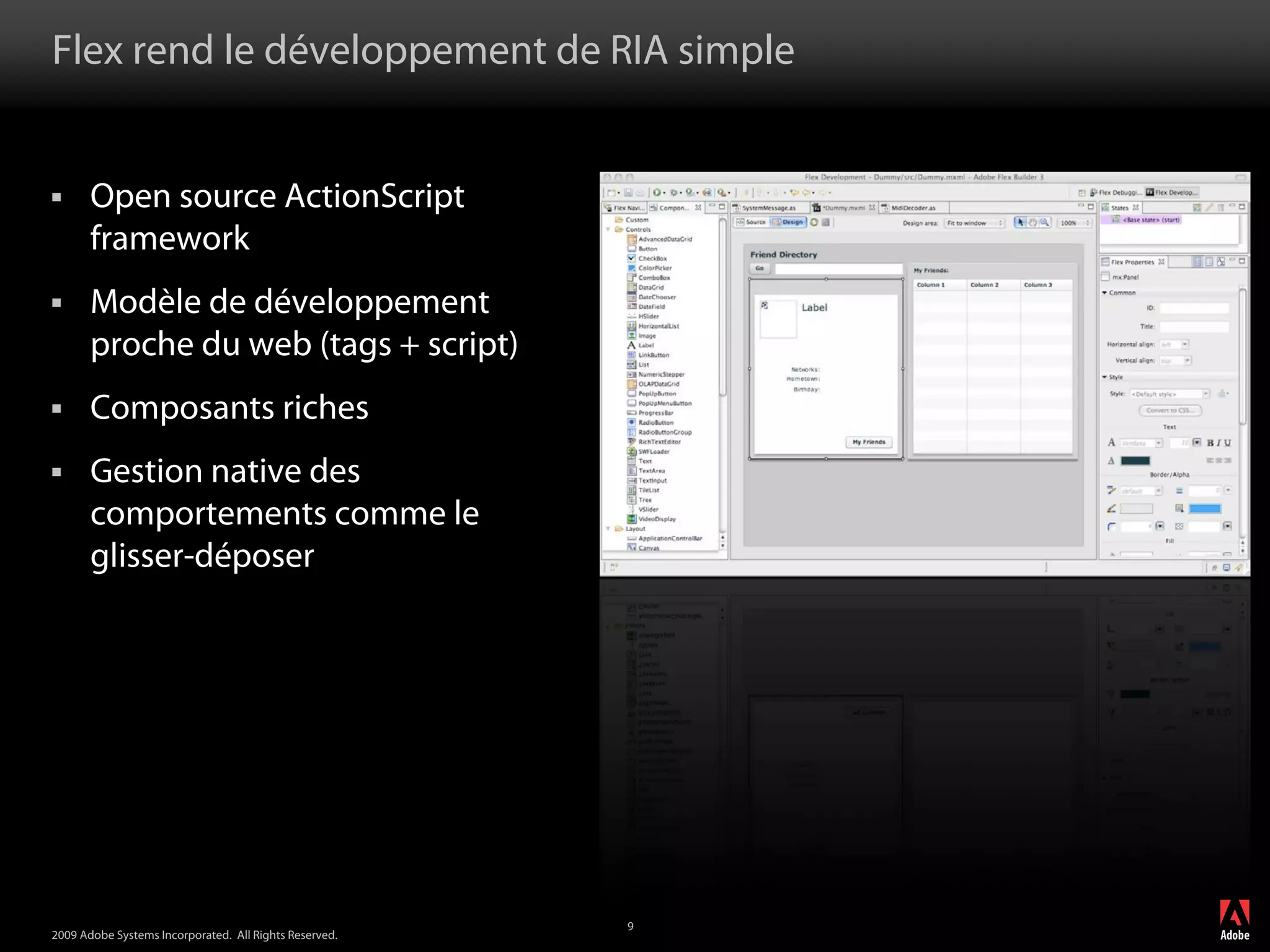
Task: Collapse the Style section in Flex Properties
Action: pyautogui.click(x=1104, y=377)
